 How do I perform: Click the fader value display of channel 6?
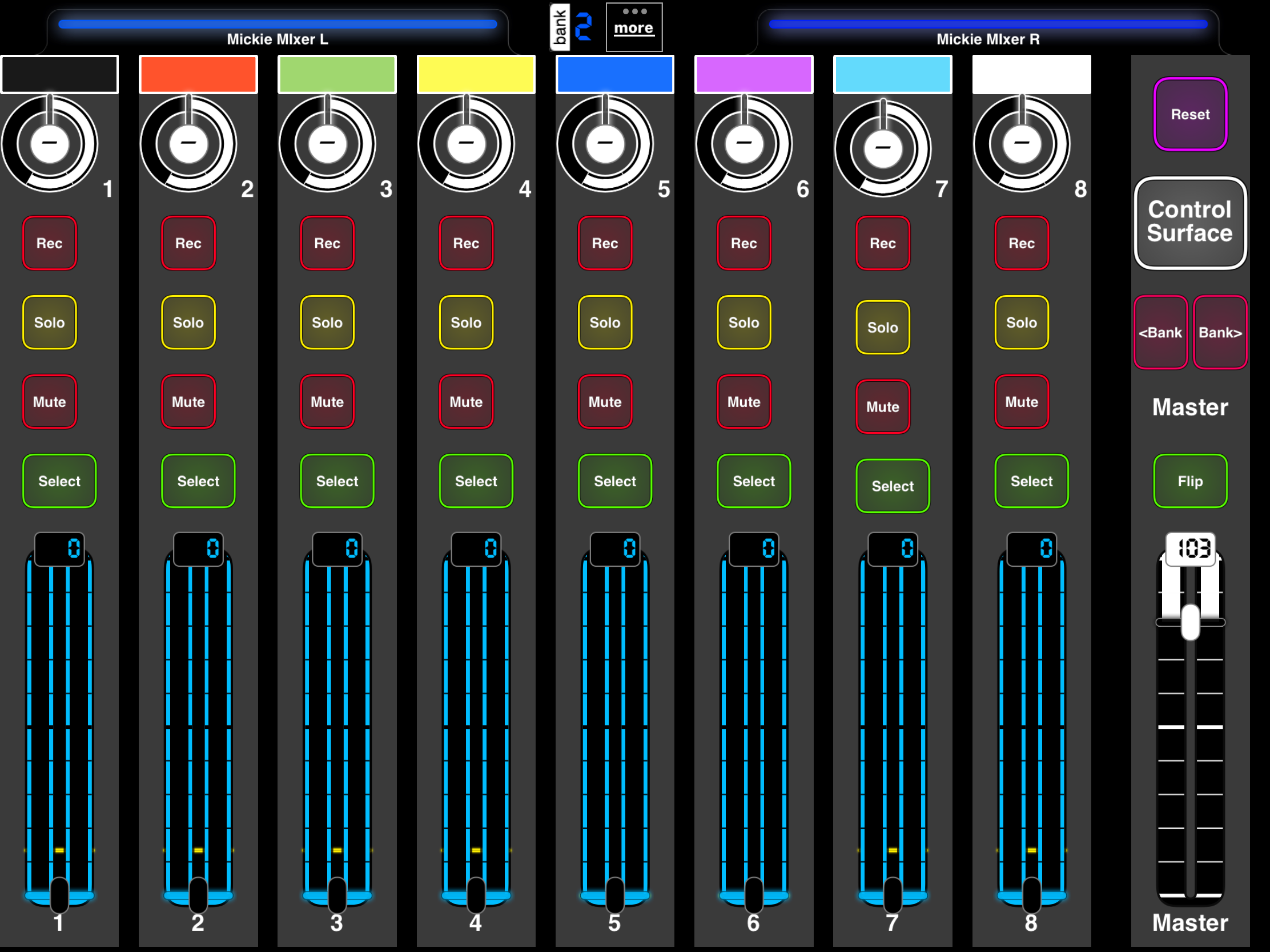point(754,548)
